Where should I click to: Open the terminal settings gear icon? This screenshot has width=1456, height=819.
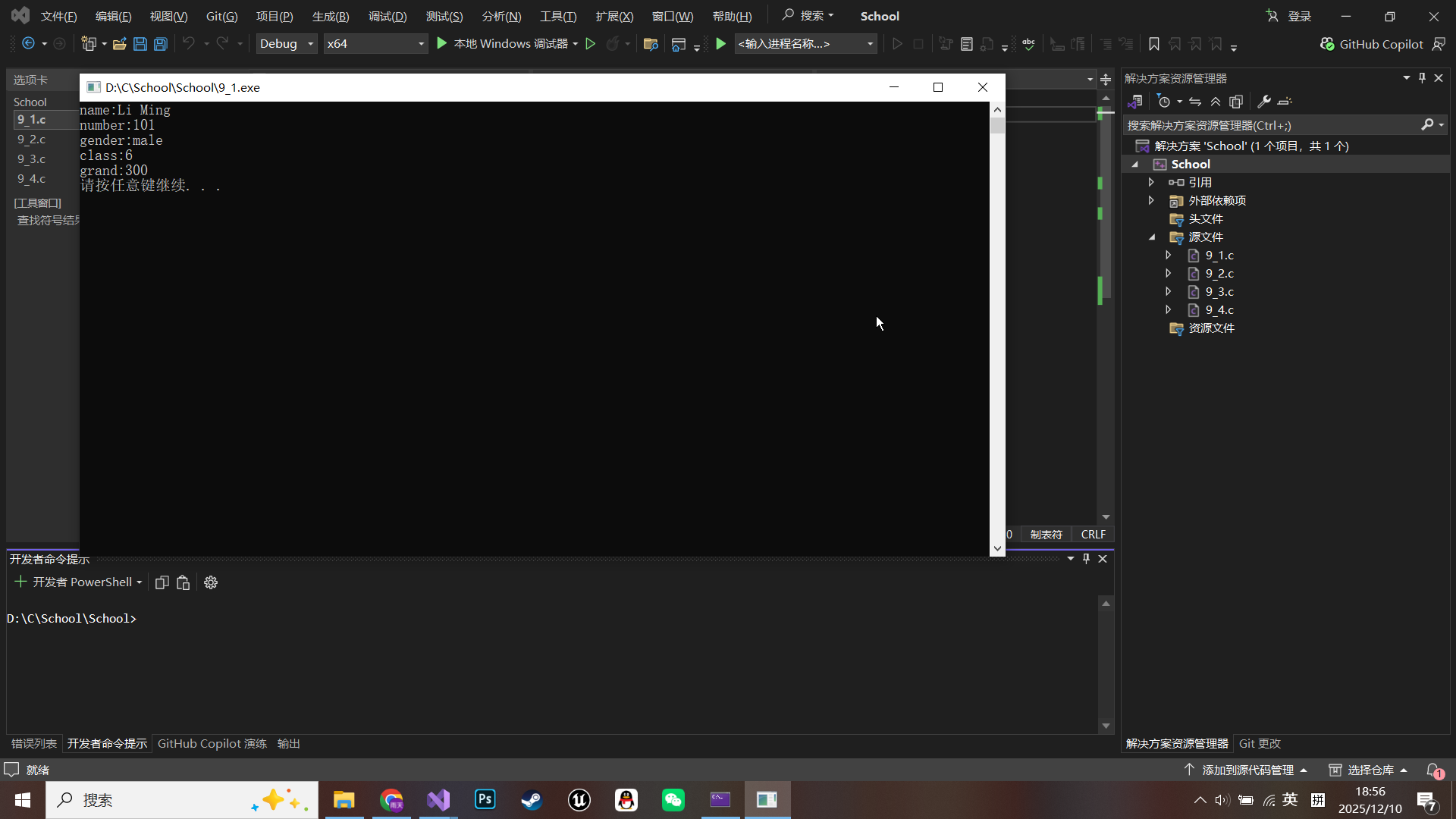point(211,582)
